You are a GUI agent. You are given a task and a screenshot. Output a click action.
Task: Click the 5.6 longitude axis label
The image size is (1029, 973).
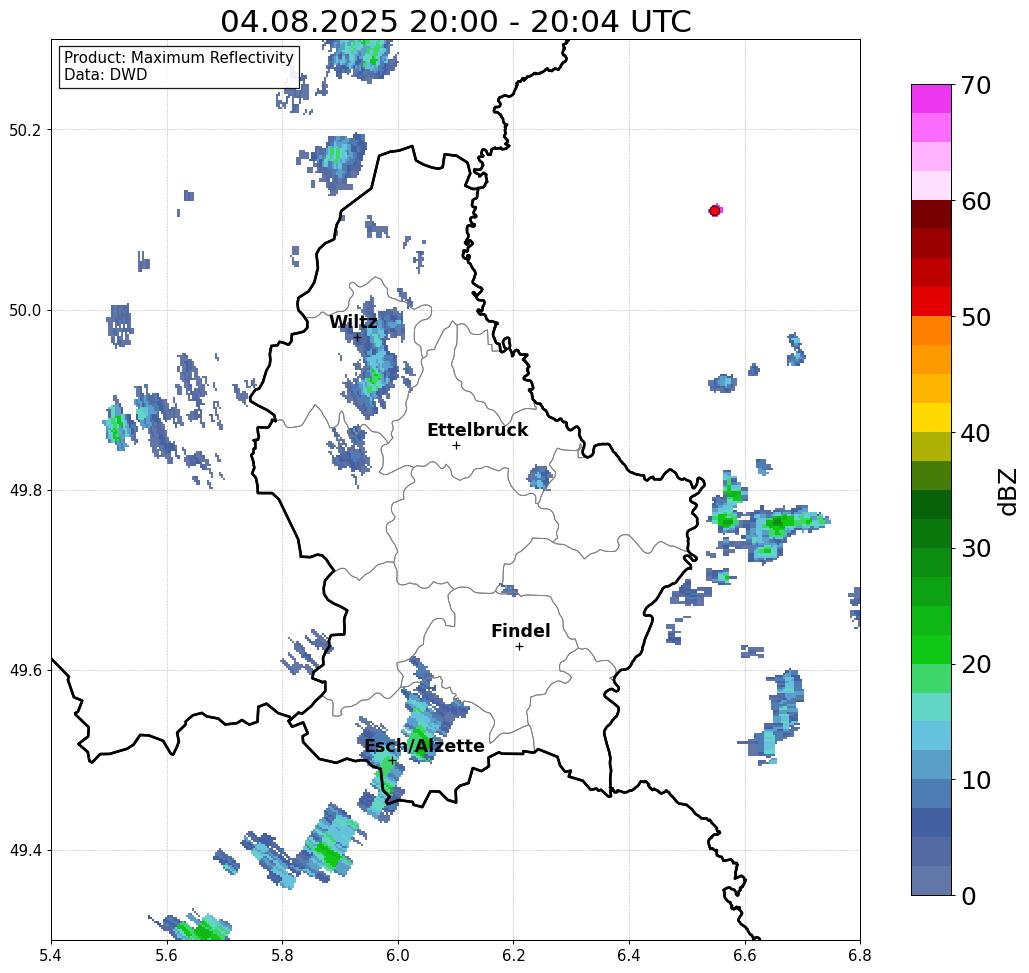click(x=167, y=955)
